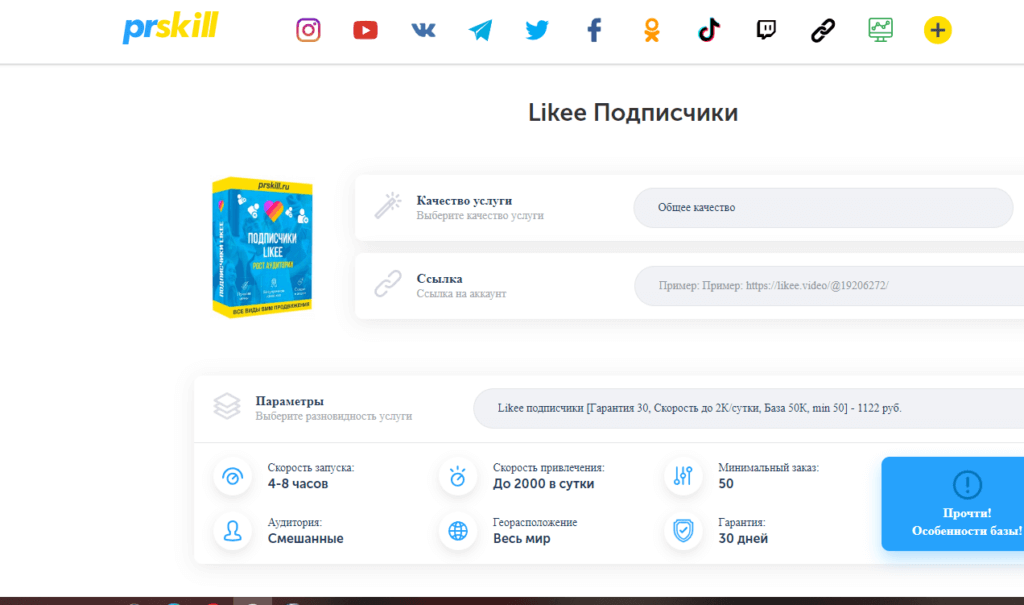1024x605 pixels.
Task: Open the Facebook services icon
Action: click(x=594, y=31)
